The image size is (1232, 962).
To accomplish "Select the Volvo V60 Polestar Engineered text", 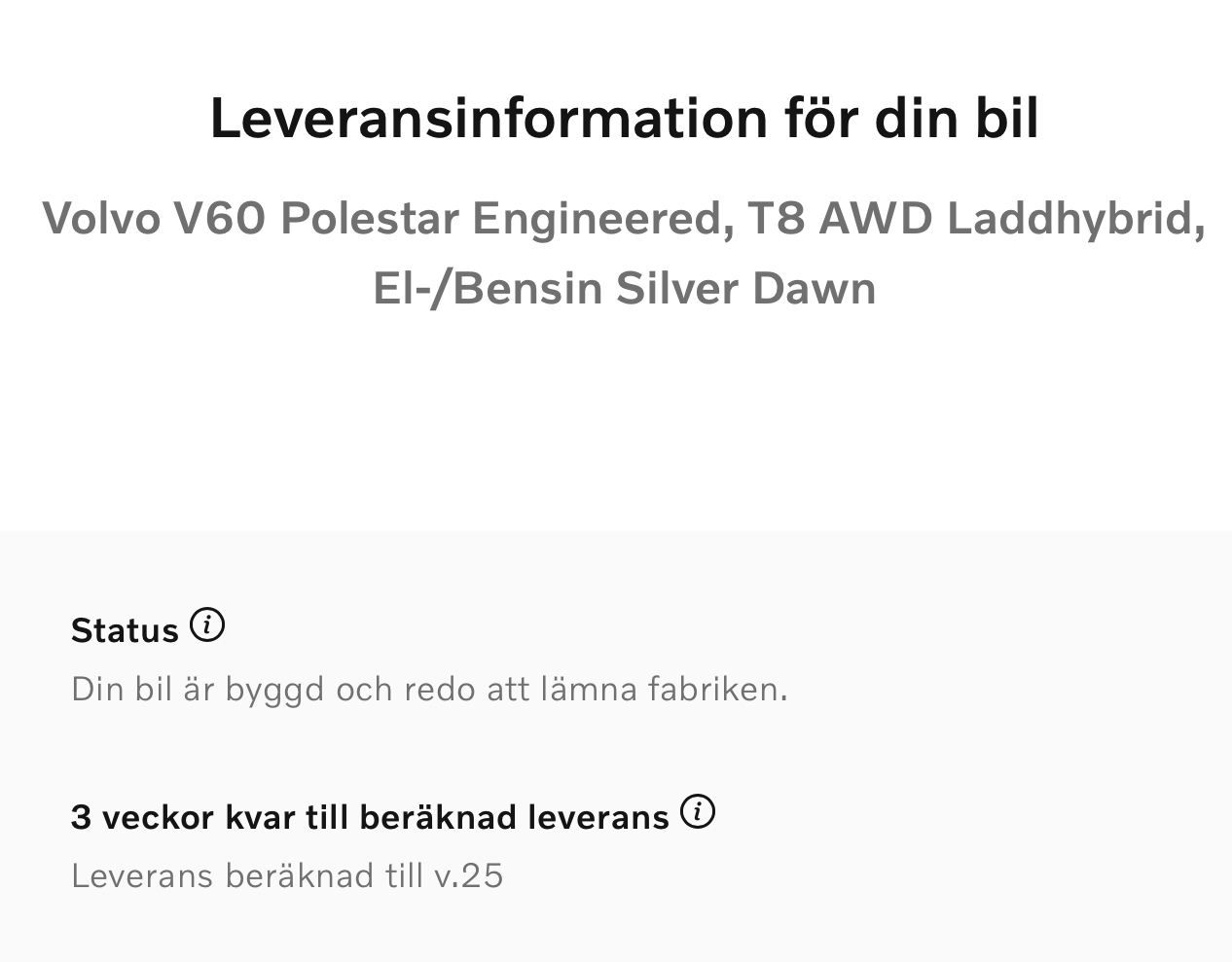I will coord(387,218).
